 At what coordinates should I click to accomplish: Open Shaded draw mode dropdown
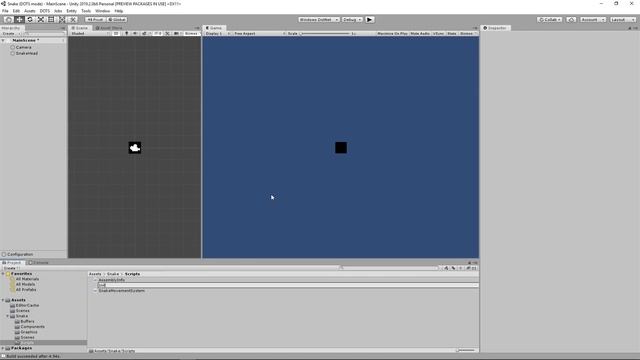click(90, 33)
